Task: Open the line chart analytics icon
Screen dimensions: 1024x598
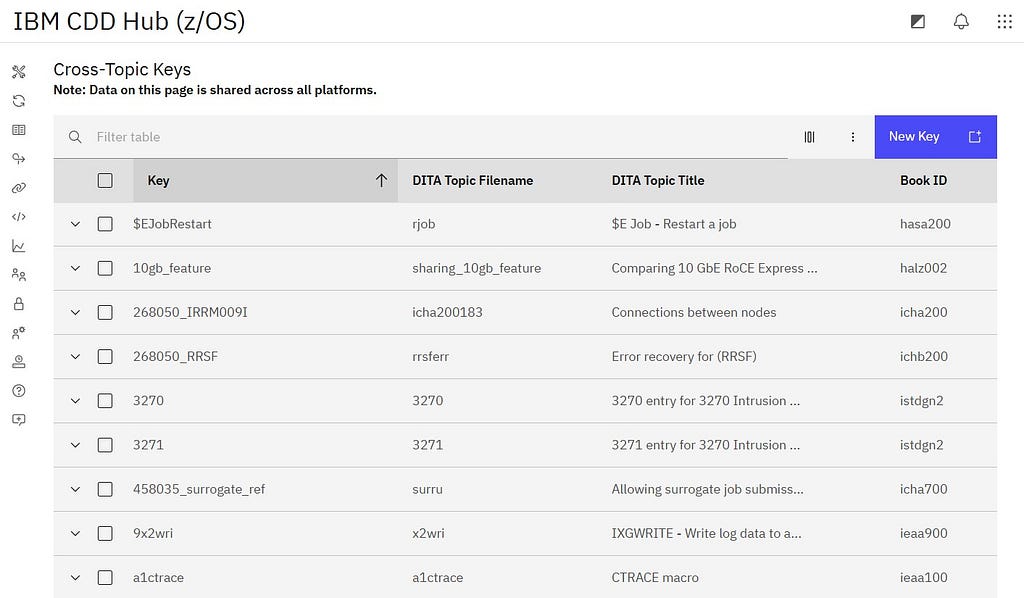Action: click(x=18, y=246)
